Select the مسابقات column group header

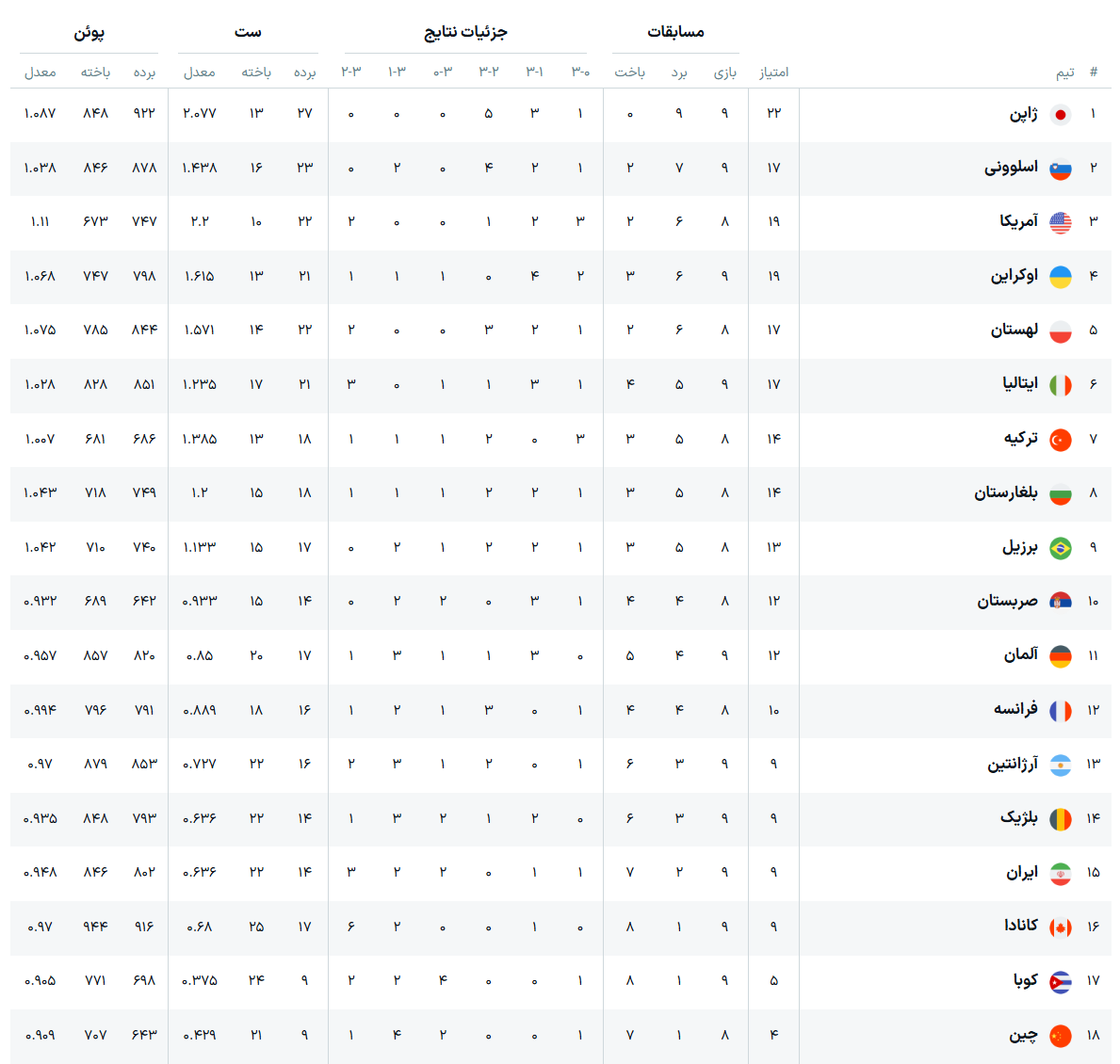coord(675,32)
